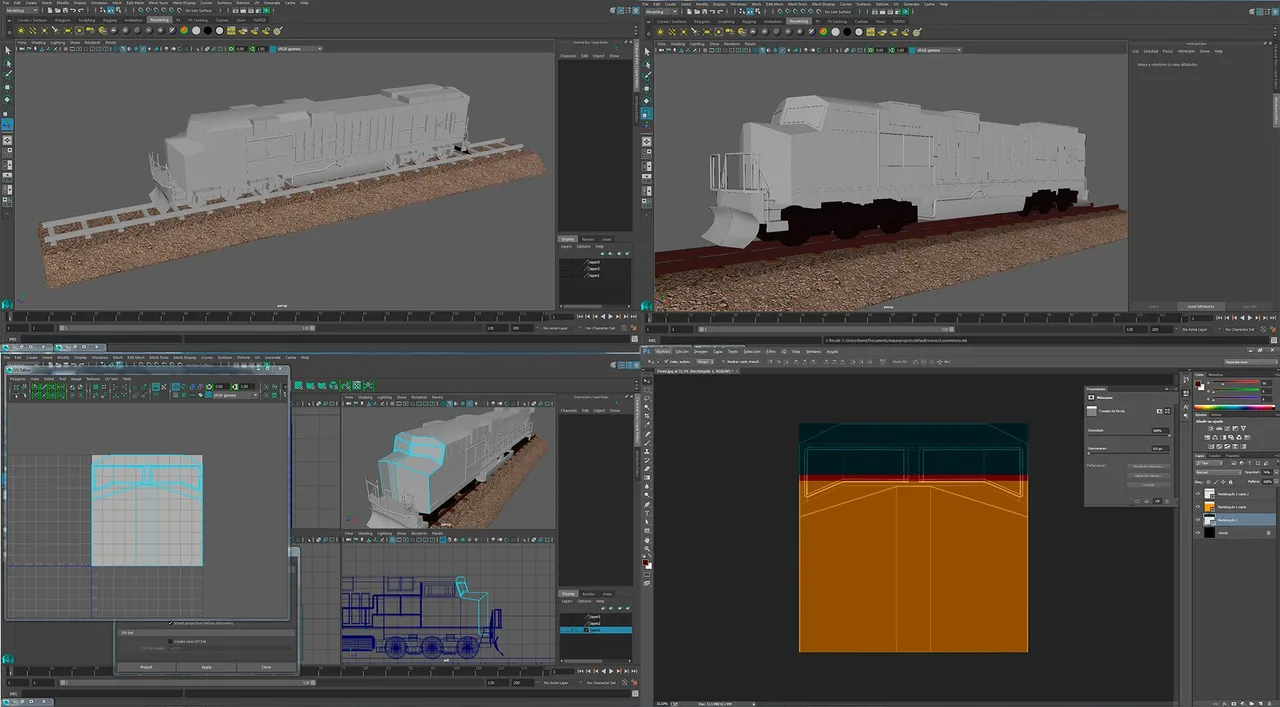Click Borde de máscara button in Propiedades panel

[1149, 466]
